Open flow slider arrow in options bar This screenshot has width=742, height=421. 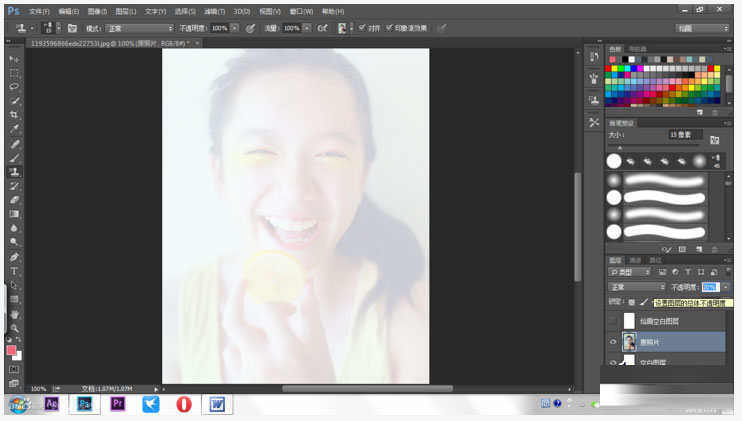(307, 28)
